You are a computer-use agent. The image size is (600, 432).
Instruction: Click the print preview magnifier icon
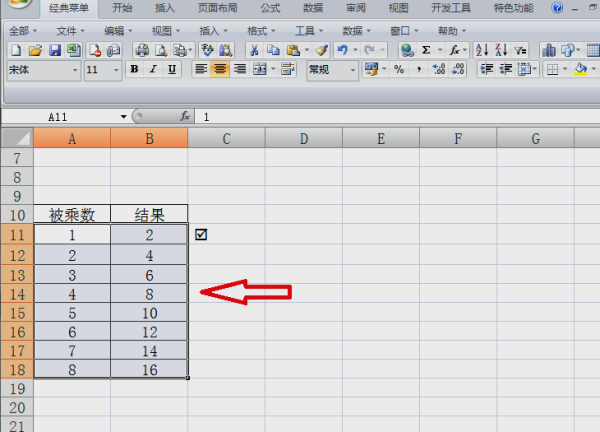click(x=161, y=50)
